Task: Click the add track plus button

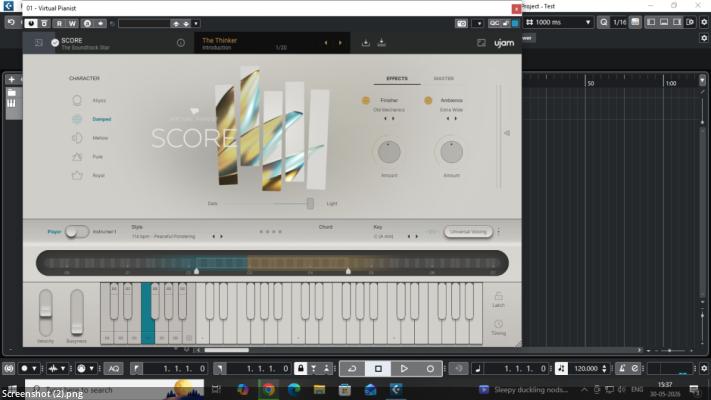Action: point(11,79)
